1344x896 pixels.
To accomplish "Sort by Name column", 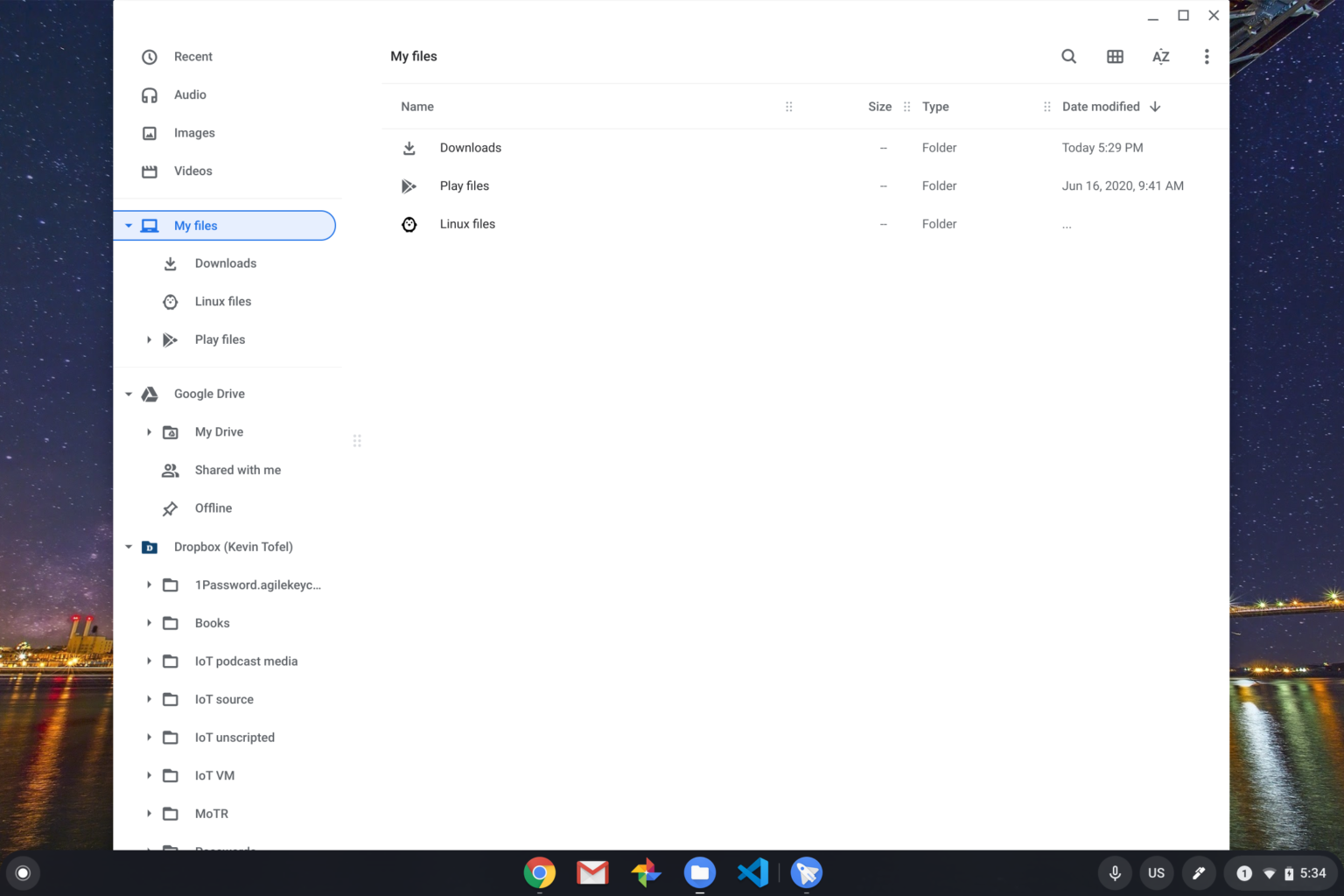I will [417, 107].
